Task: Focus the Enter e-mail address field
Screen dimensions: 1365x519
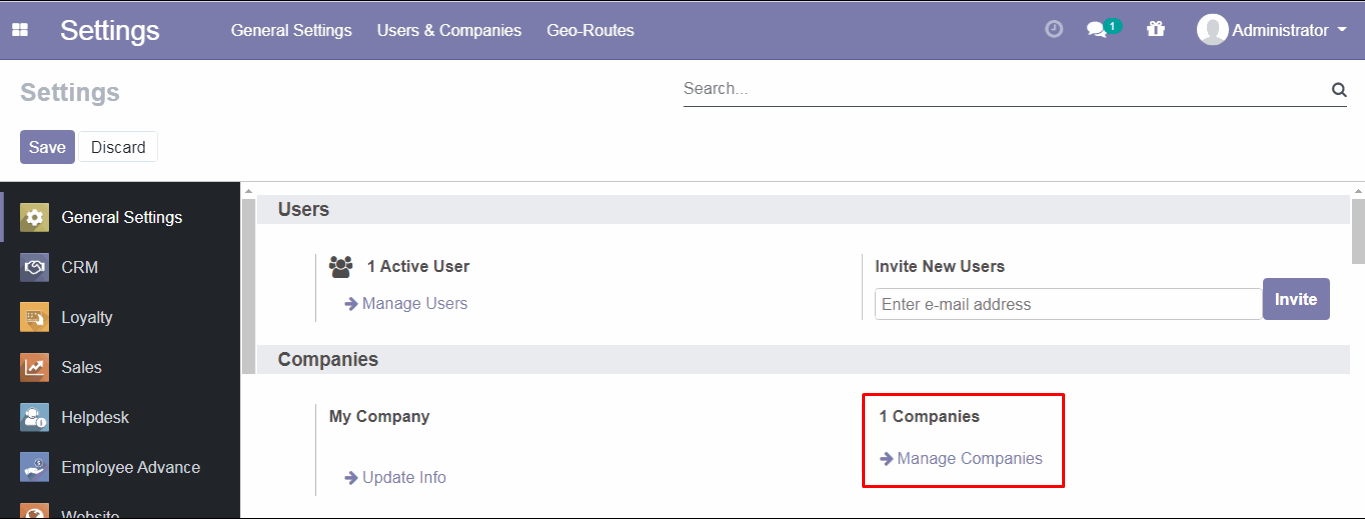Action: 1067,304
